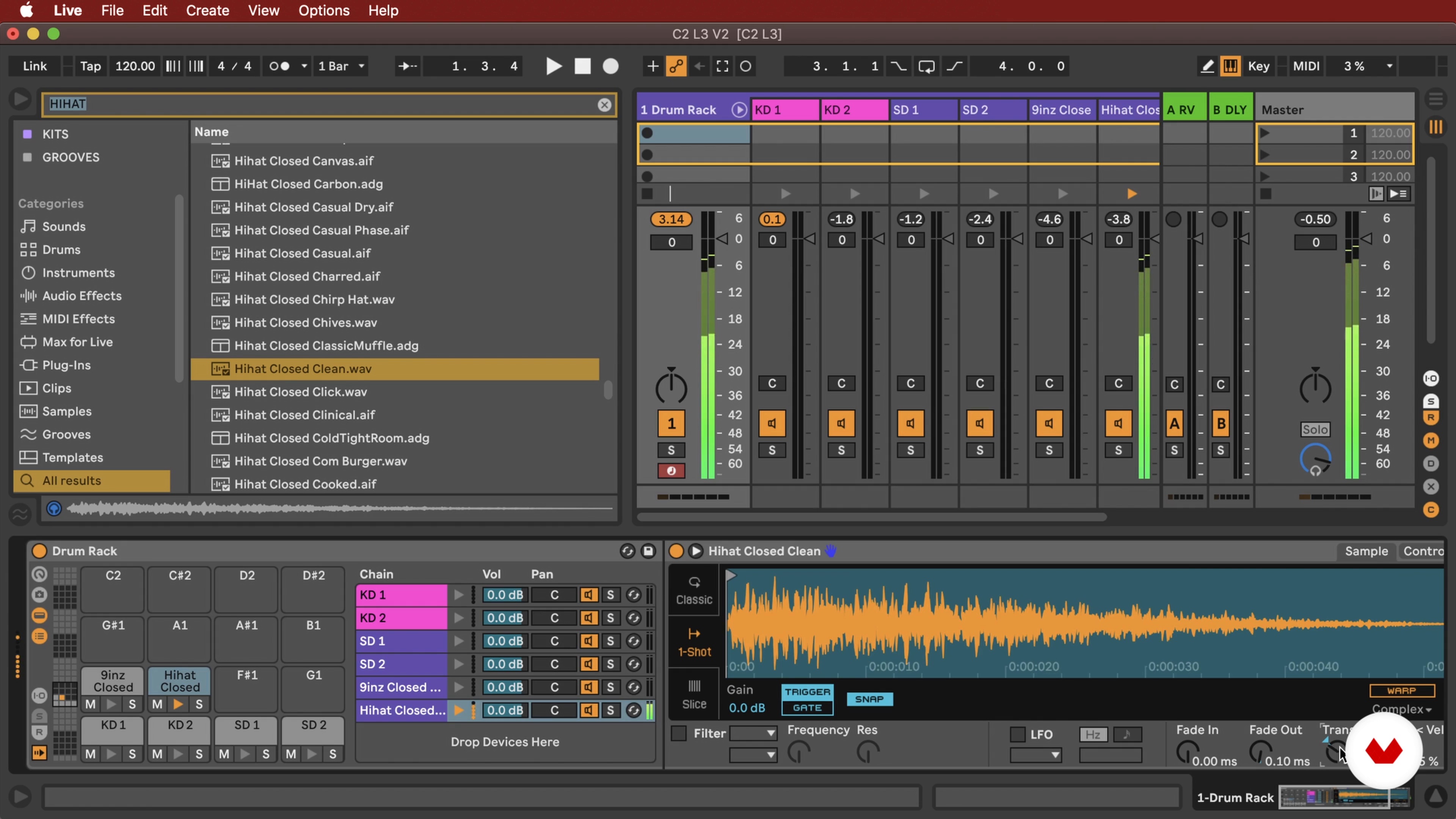The height and width of the screenshot is (819, 1456).
Task: Open the View menu
Action: pyautogui.click(x=264, y=10)
